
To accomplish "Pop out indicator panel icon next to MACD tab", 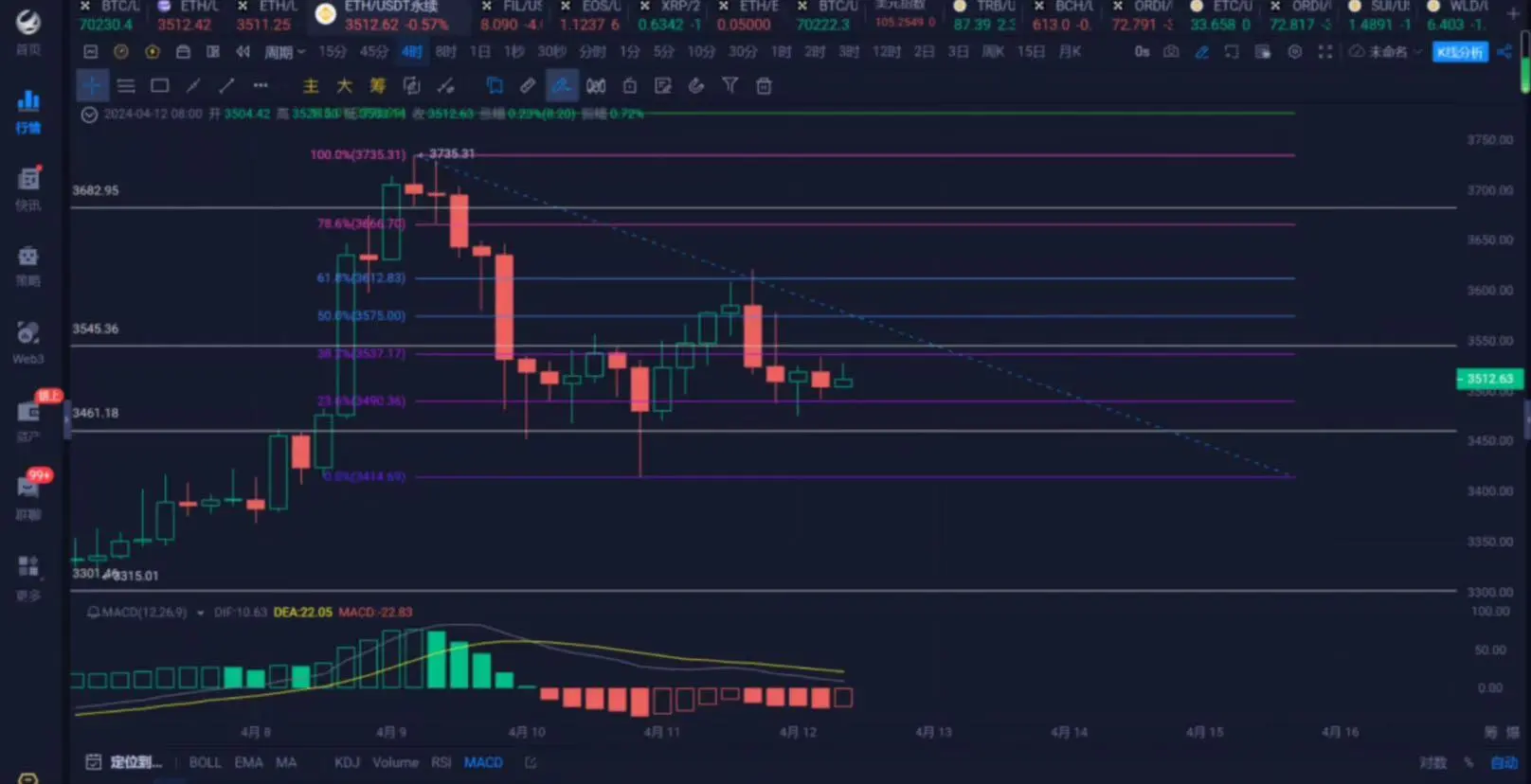I will (531, 762).
